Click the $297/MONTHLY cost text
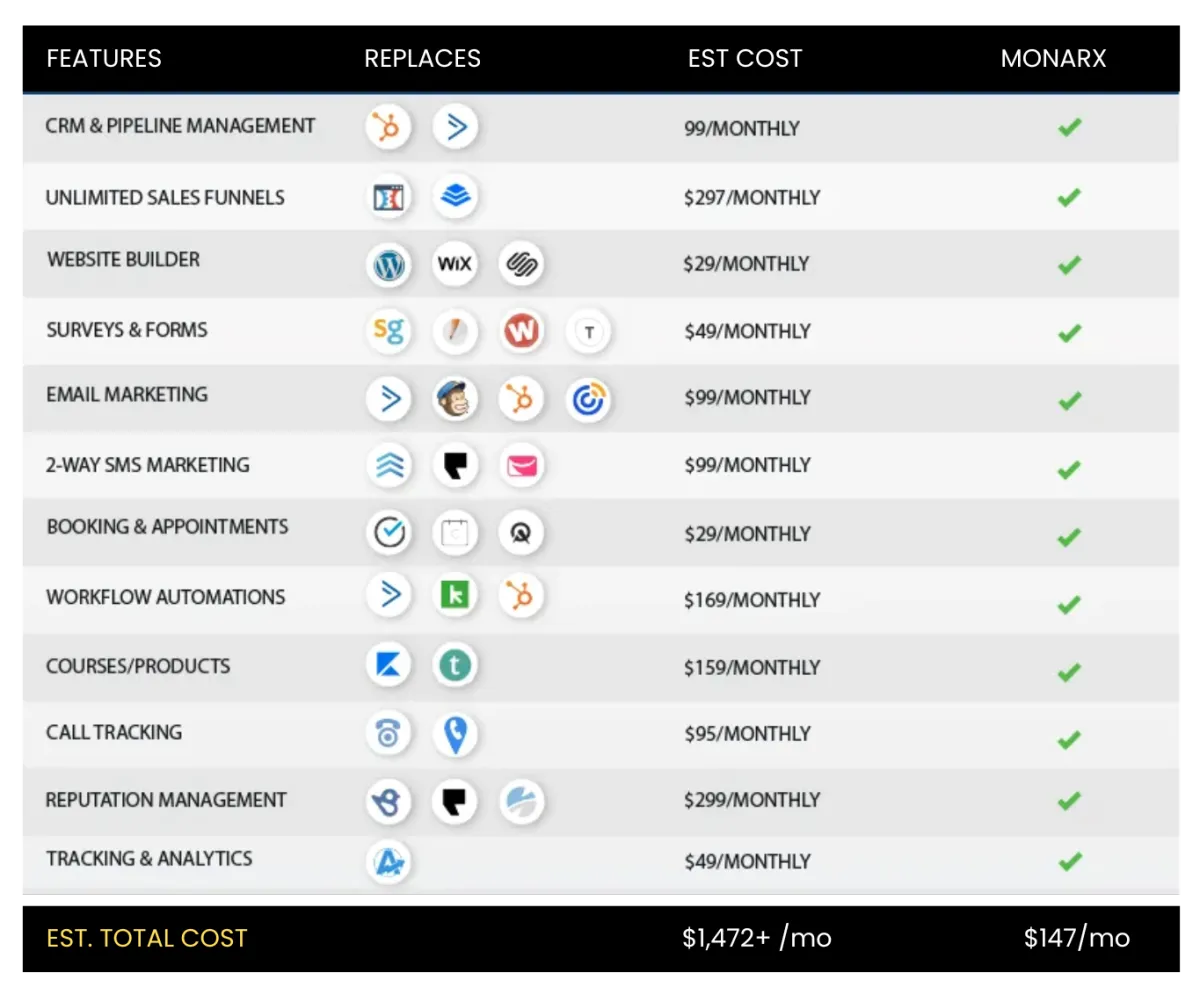The width and height of the screenshot is (1200, 1002). click(x=751, y=198)
